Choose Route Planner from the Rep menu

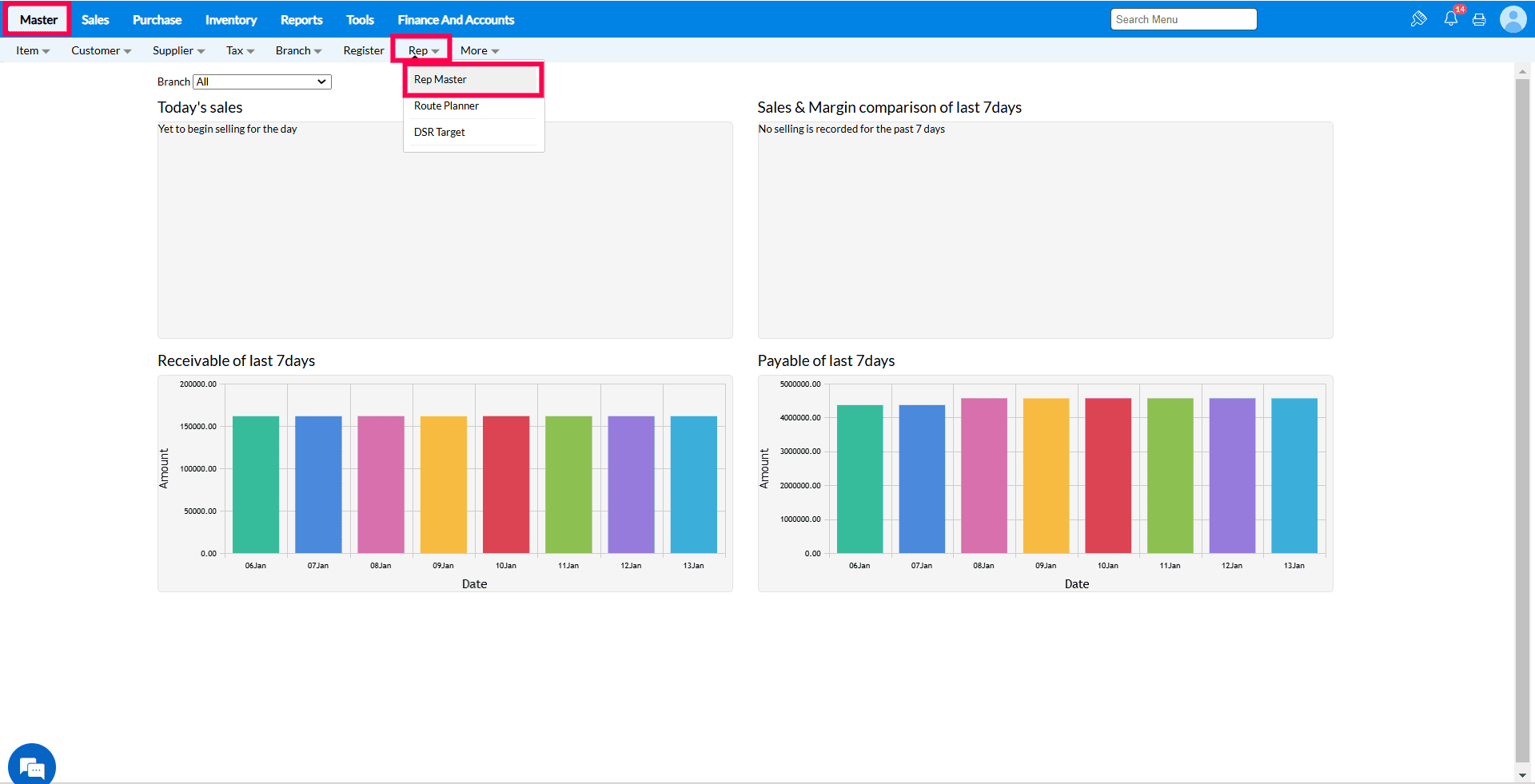pyautogui.click(x=473, y=105)
